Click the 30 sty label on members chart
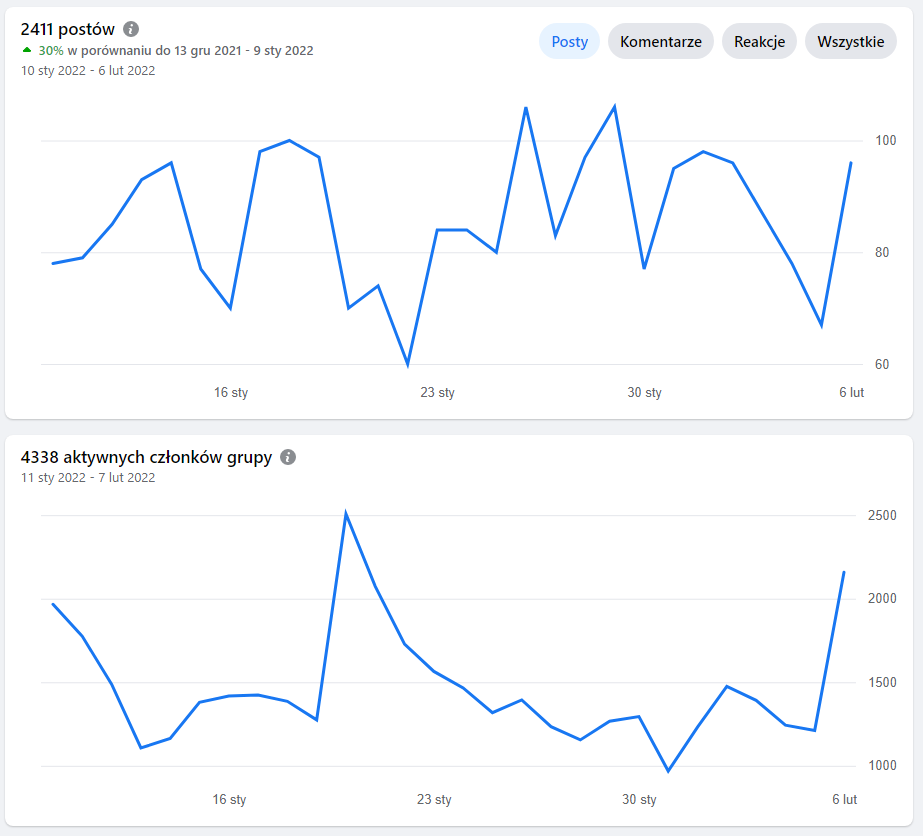The height and width of the screenshot is (836, 923). pyautogui.click(x=639, y=799)
